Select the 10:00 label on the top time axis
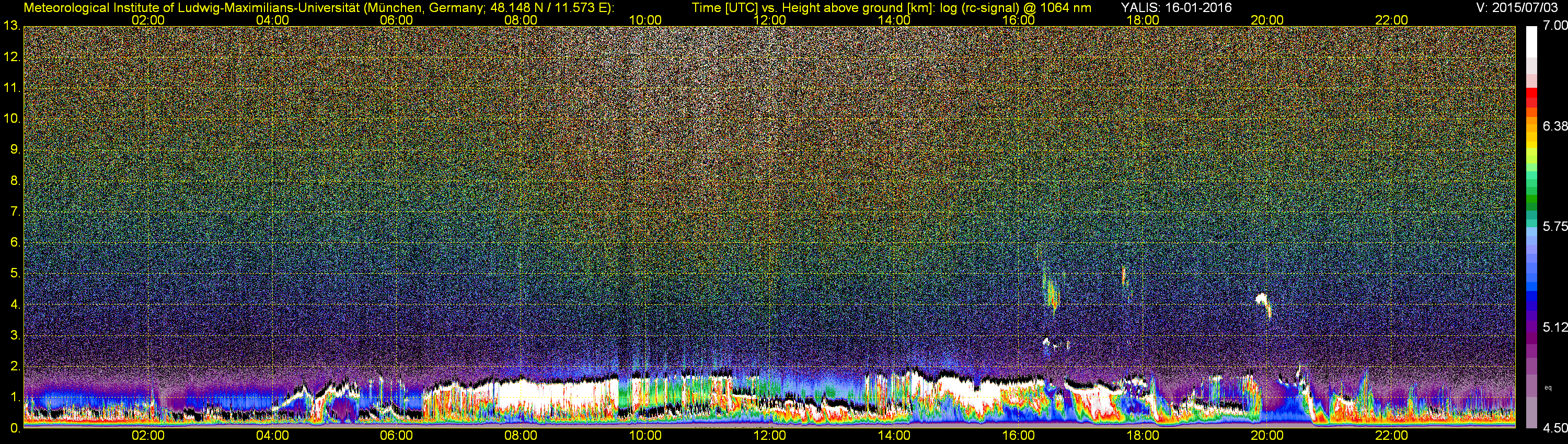 coord(645,20)
